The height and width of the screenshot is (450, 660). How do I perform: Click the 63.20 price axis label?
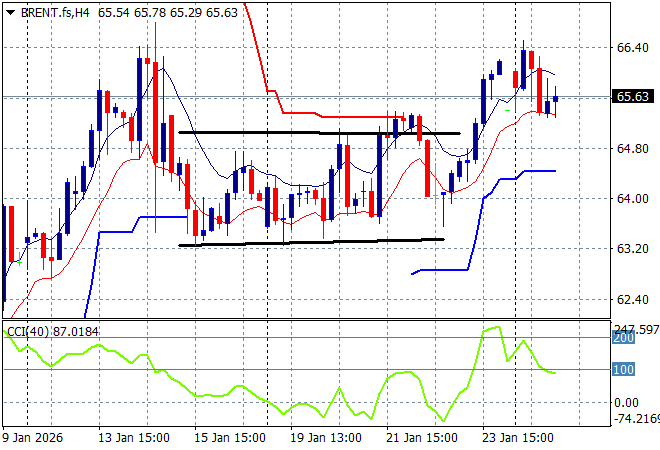point(630,248)
